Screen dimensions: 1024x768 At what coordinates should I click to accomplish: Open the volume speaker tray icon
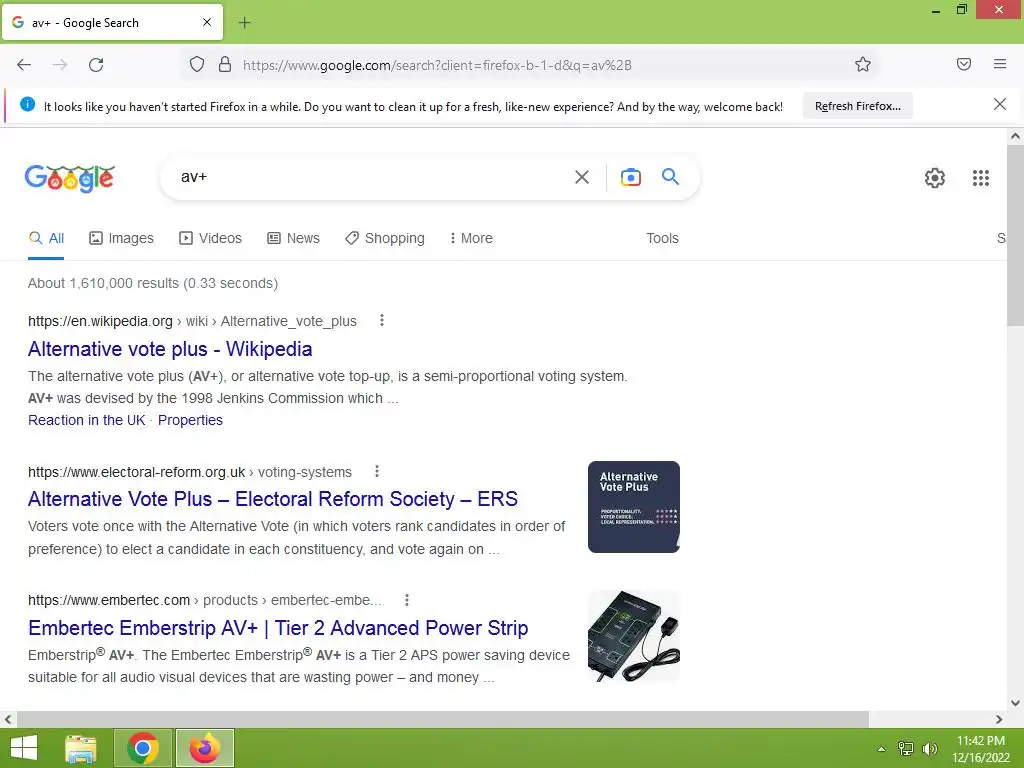coord(929,748)
